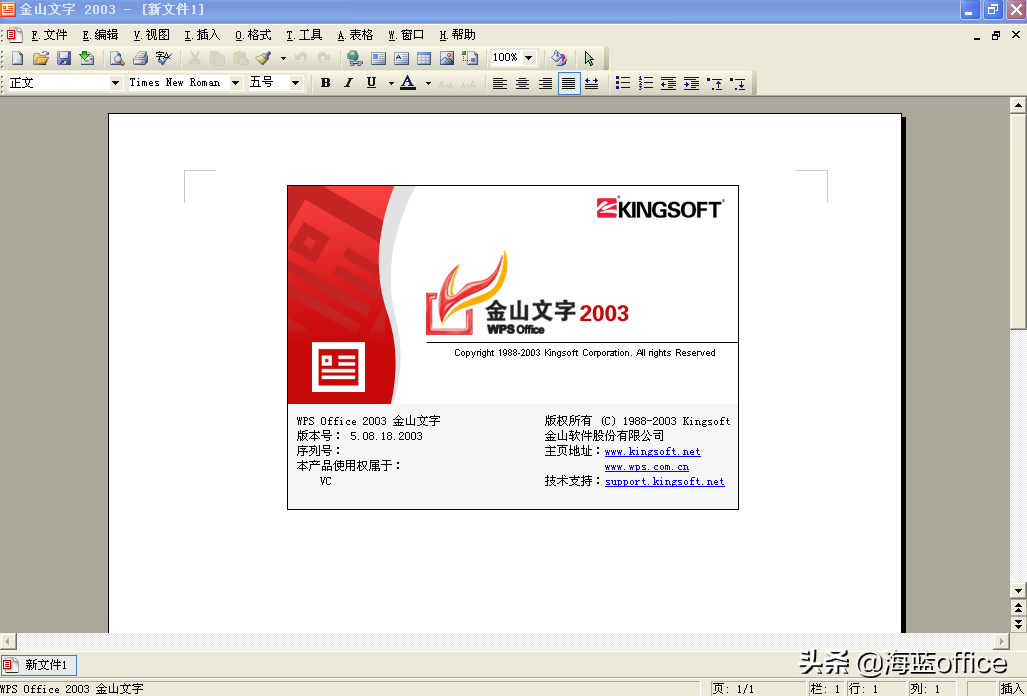Open the www.wps.com.cn link
Image resolution: width=1027 pixels, height=696 pixels.
click(646, 467)
